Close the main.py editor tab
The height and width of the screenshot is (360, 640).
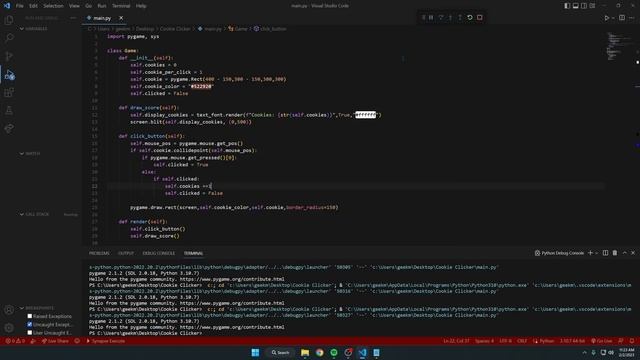pyautogui.click(x=121, y=18)
